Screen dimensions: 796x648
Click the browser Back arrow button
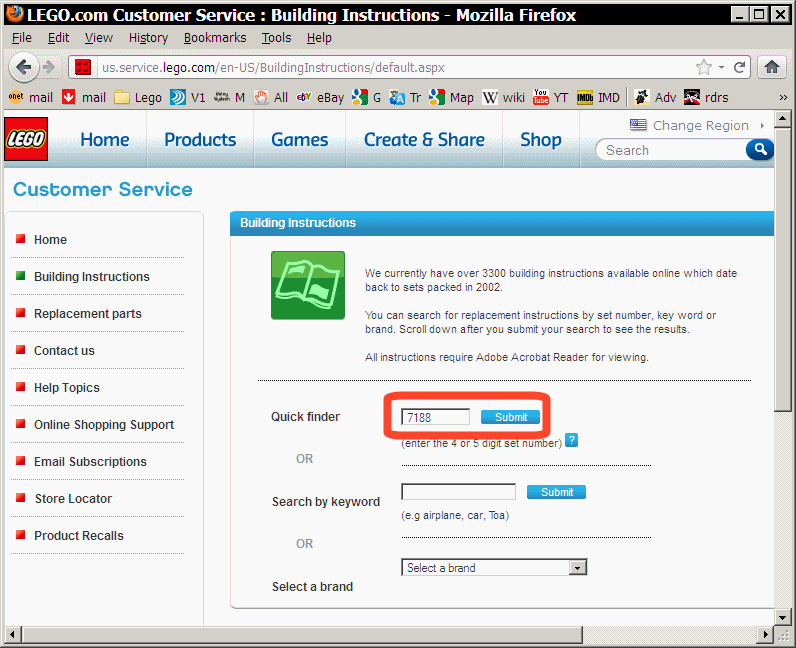coord(23,67)
